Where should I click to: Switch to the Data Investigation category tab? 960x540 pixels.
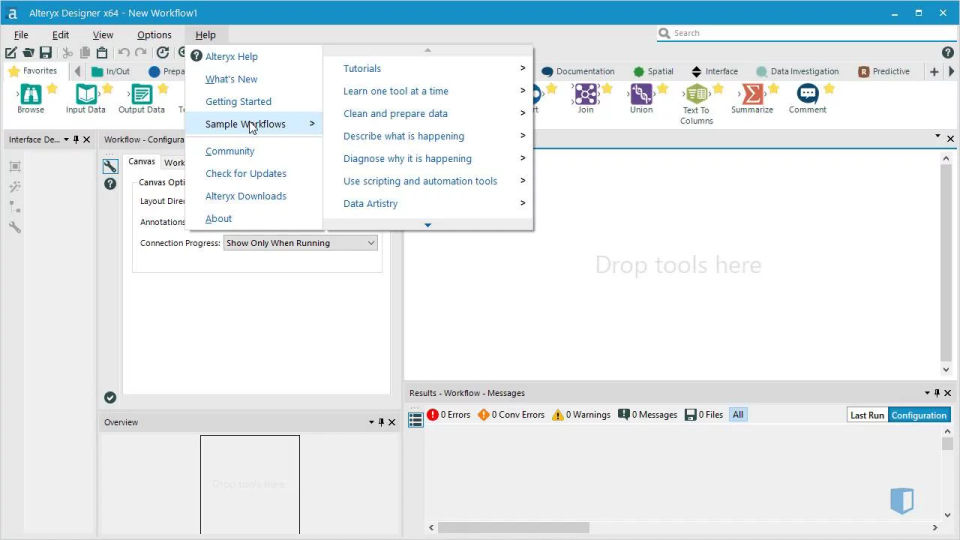pos(798,72)
